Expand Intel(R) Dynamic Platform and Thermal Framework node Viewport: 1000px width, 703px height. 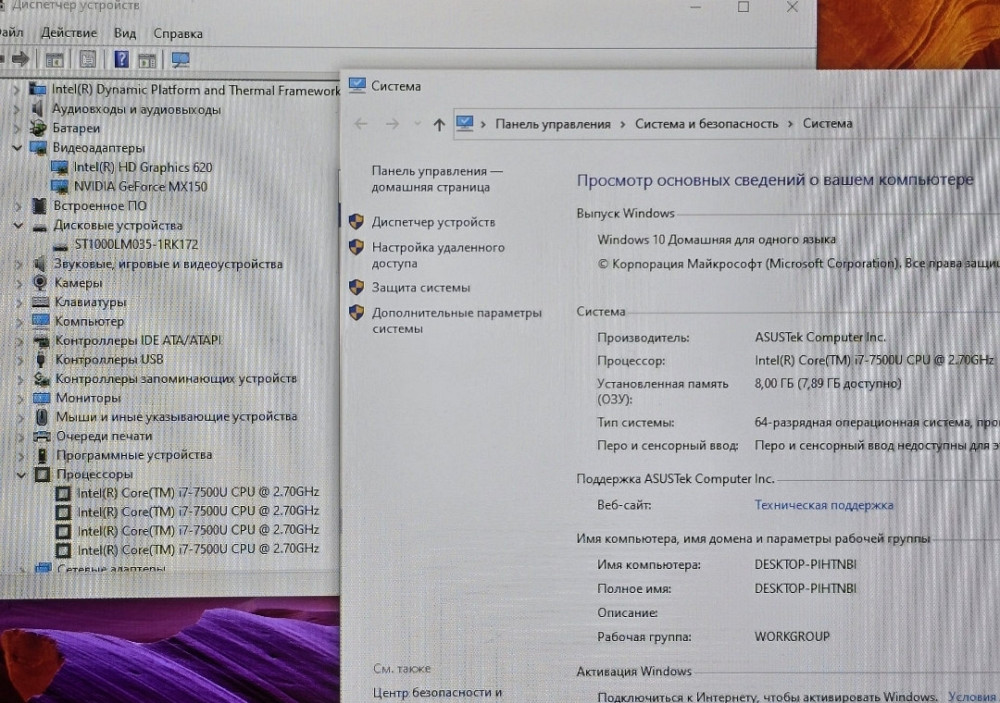tap(17, 90)
